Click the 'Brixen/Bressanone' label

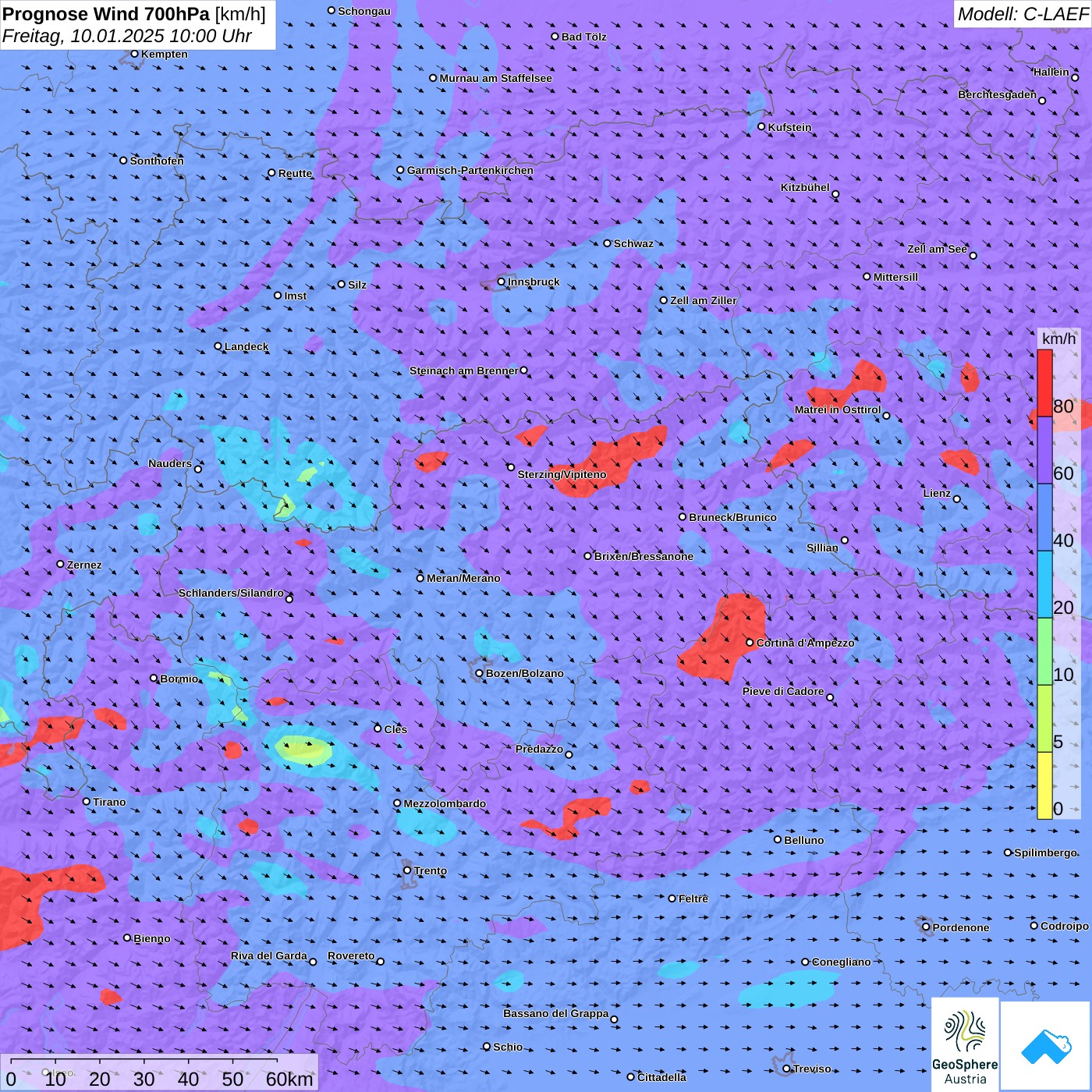(x=643, y=556)
